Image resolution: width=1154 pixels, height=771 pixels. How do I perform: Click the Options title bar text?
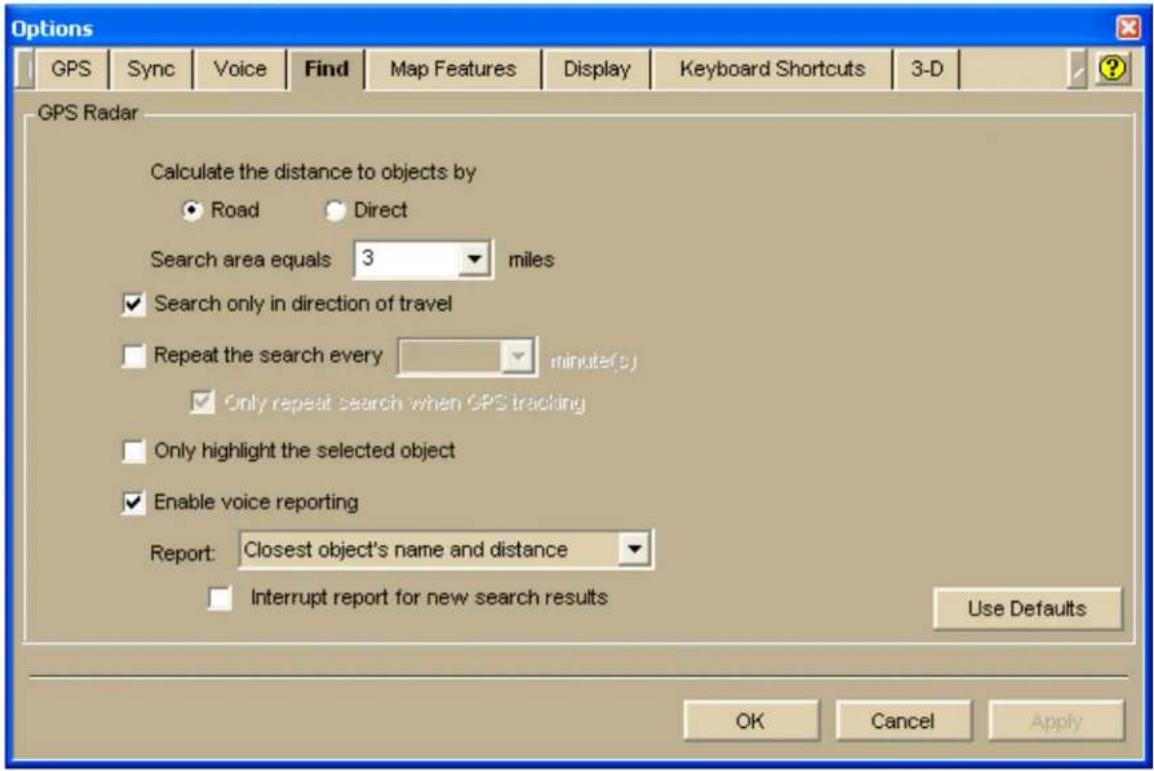(x=52, y=29)
